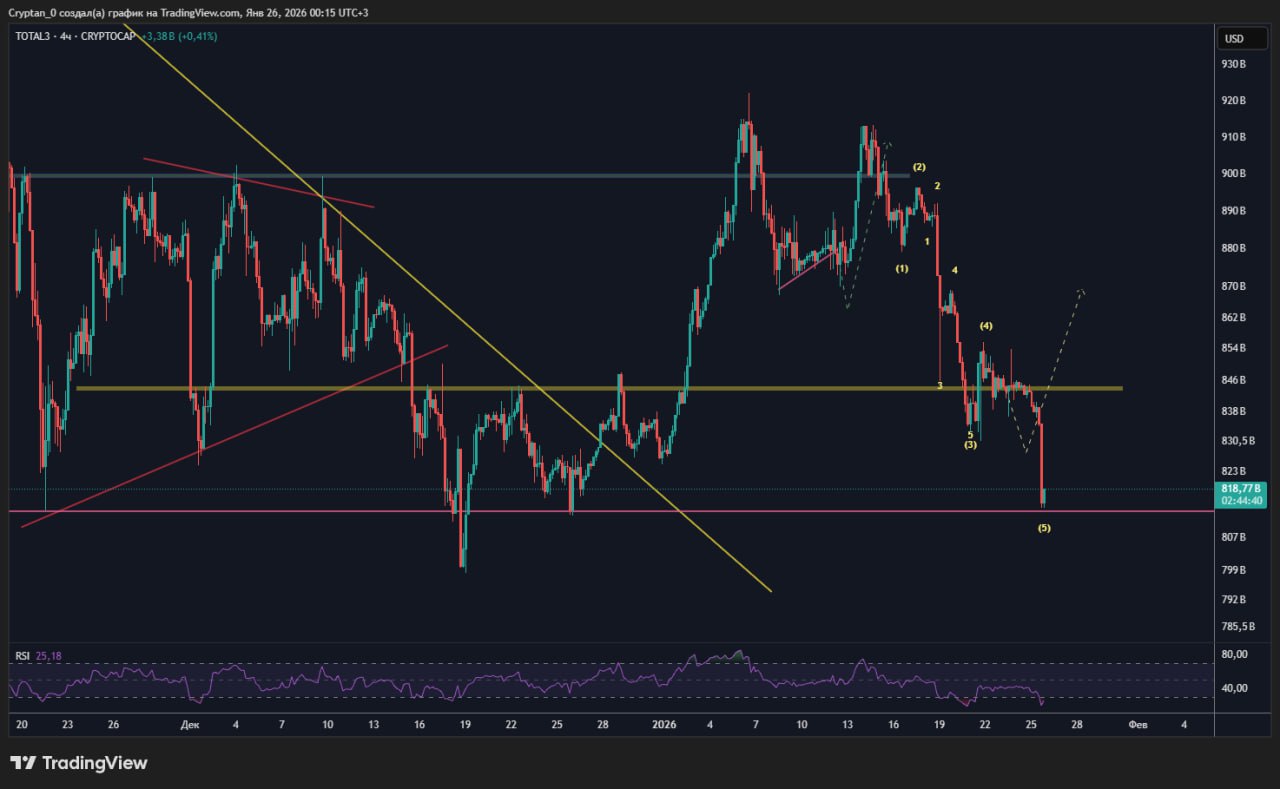The width and height of the screenshot is (1280, 789).
Task: Click the RSI 80,00 scale label
Action: click(1234, 654)
